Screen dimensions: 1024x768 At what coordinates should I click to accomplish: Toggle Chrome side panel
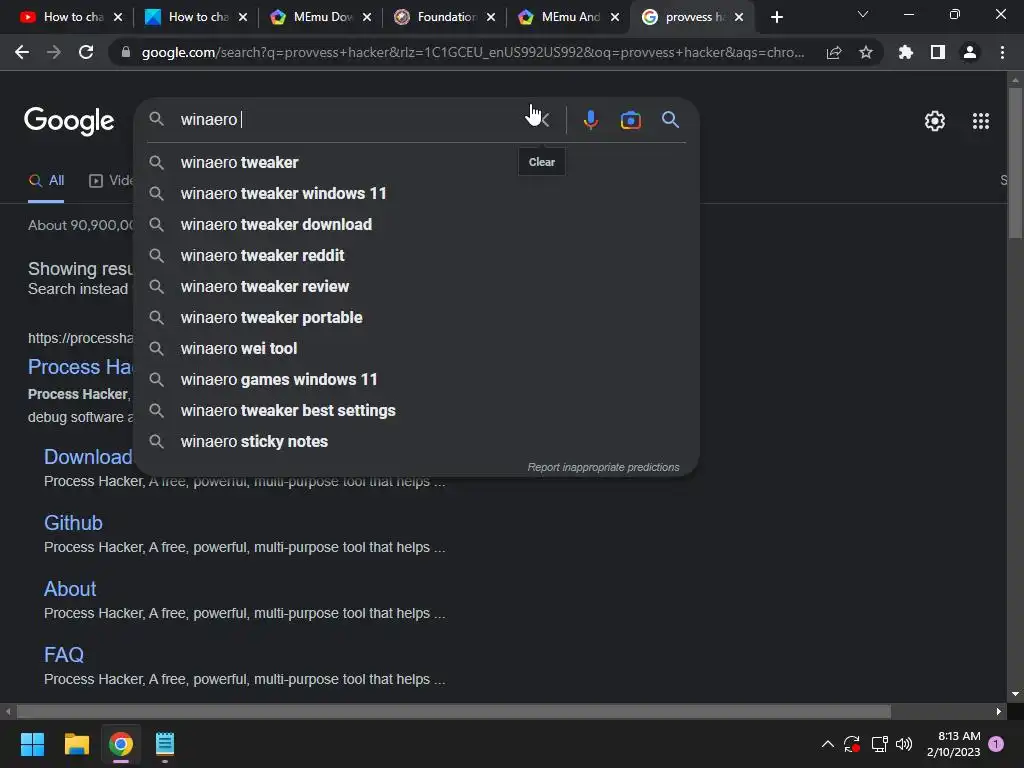point(938,52)
